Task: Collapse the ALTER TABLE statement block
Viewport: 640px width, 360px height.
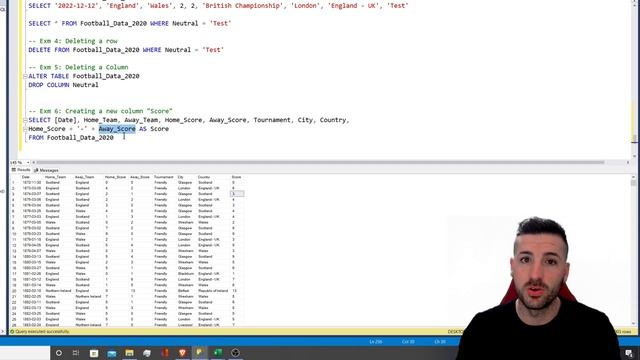Action: tap(25, 76)
